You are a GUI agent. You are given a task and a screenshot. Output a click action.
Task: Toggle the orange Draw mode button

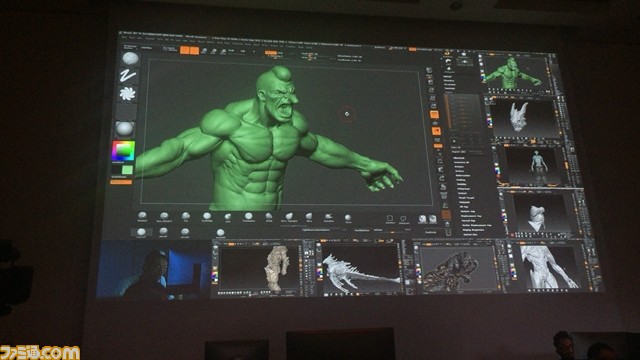pos(194,51)
